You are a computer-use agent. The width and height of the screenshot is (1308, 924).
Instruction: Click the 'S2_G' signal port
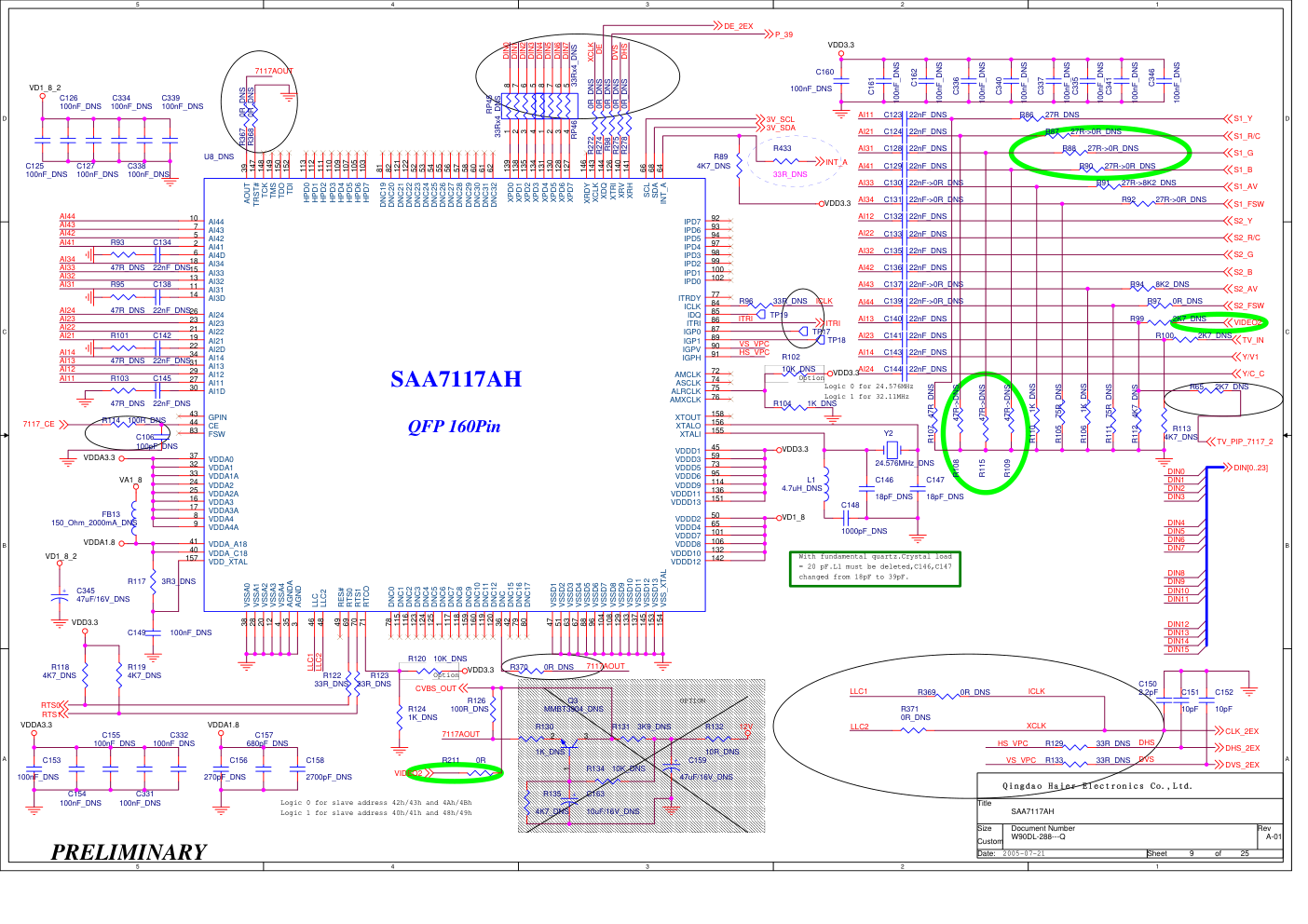(1244, 254)
